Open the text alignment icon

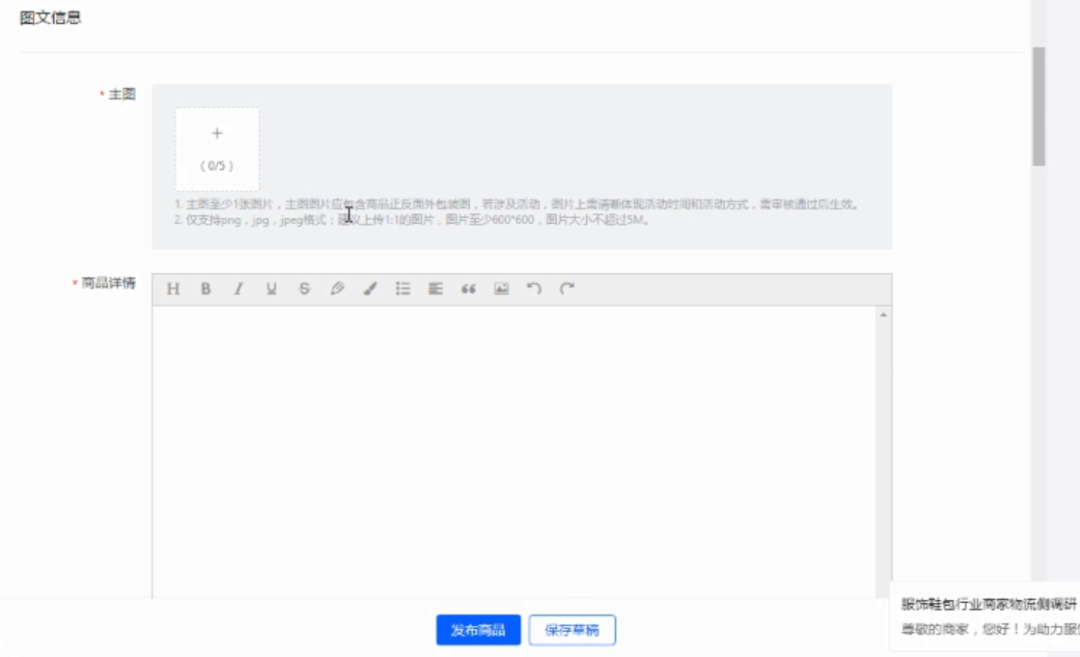tap(434, 289)
